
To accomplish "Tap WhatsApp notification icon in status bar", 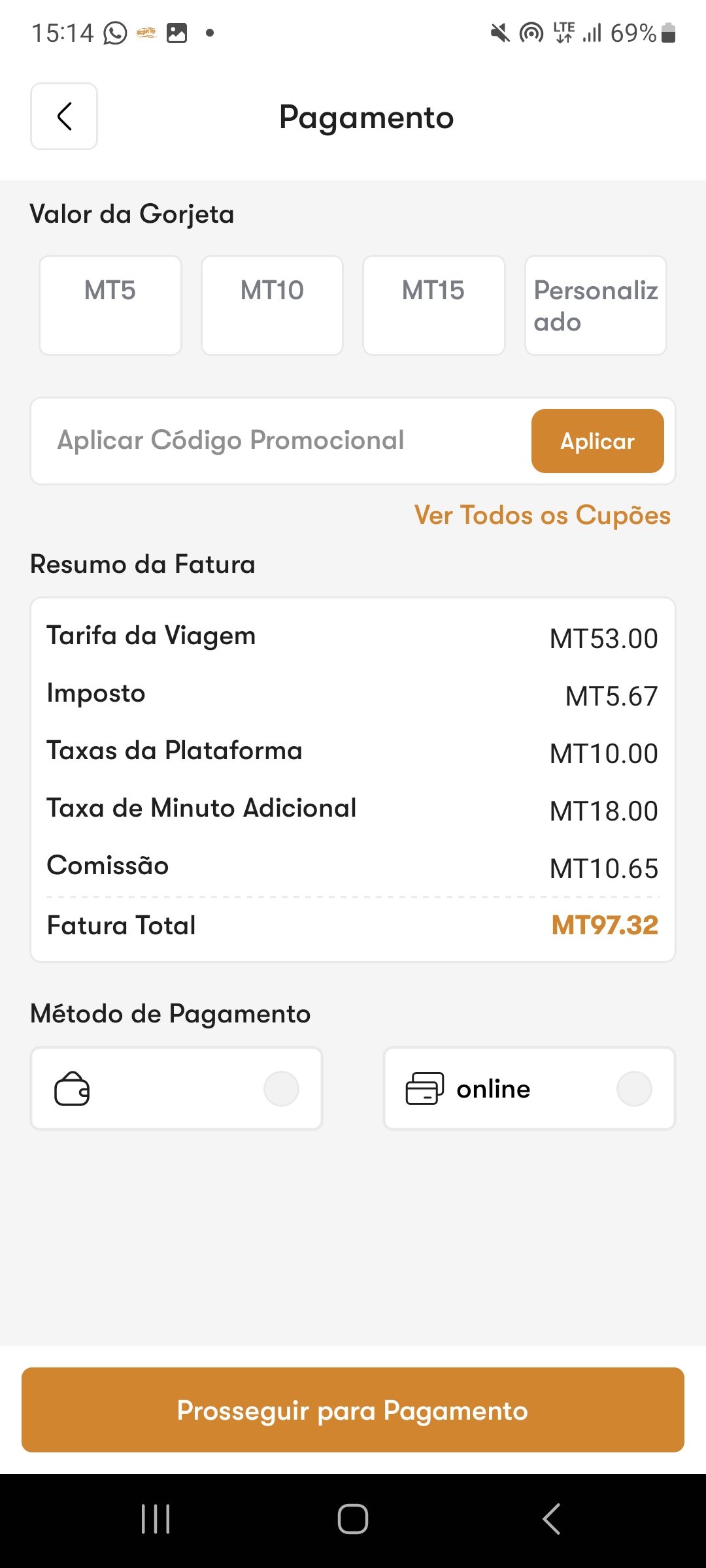I will pos(115,33).
